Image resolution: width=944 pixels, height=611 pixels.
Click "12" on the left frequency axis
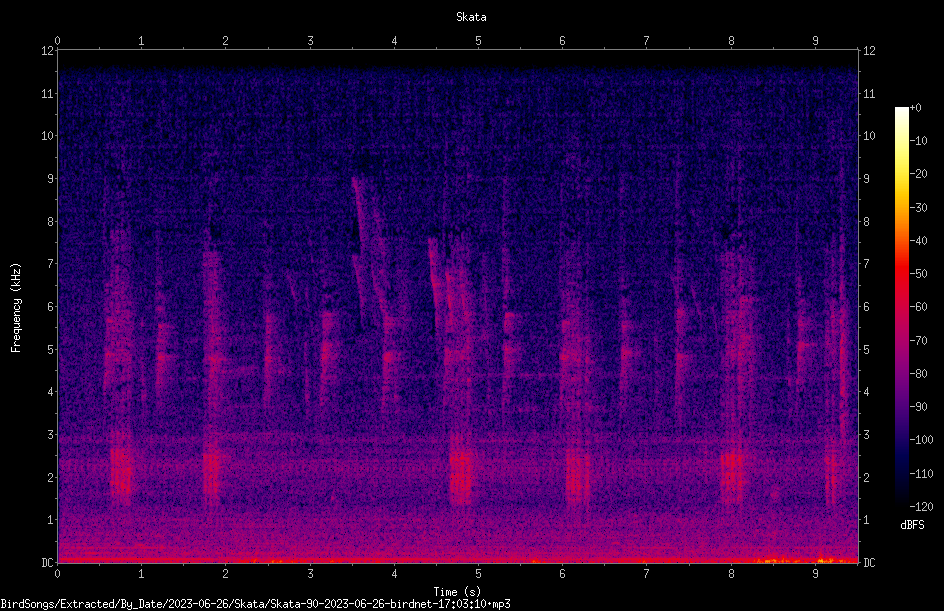pos(47,51)
